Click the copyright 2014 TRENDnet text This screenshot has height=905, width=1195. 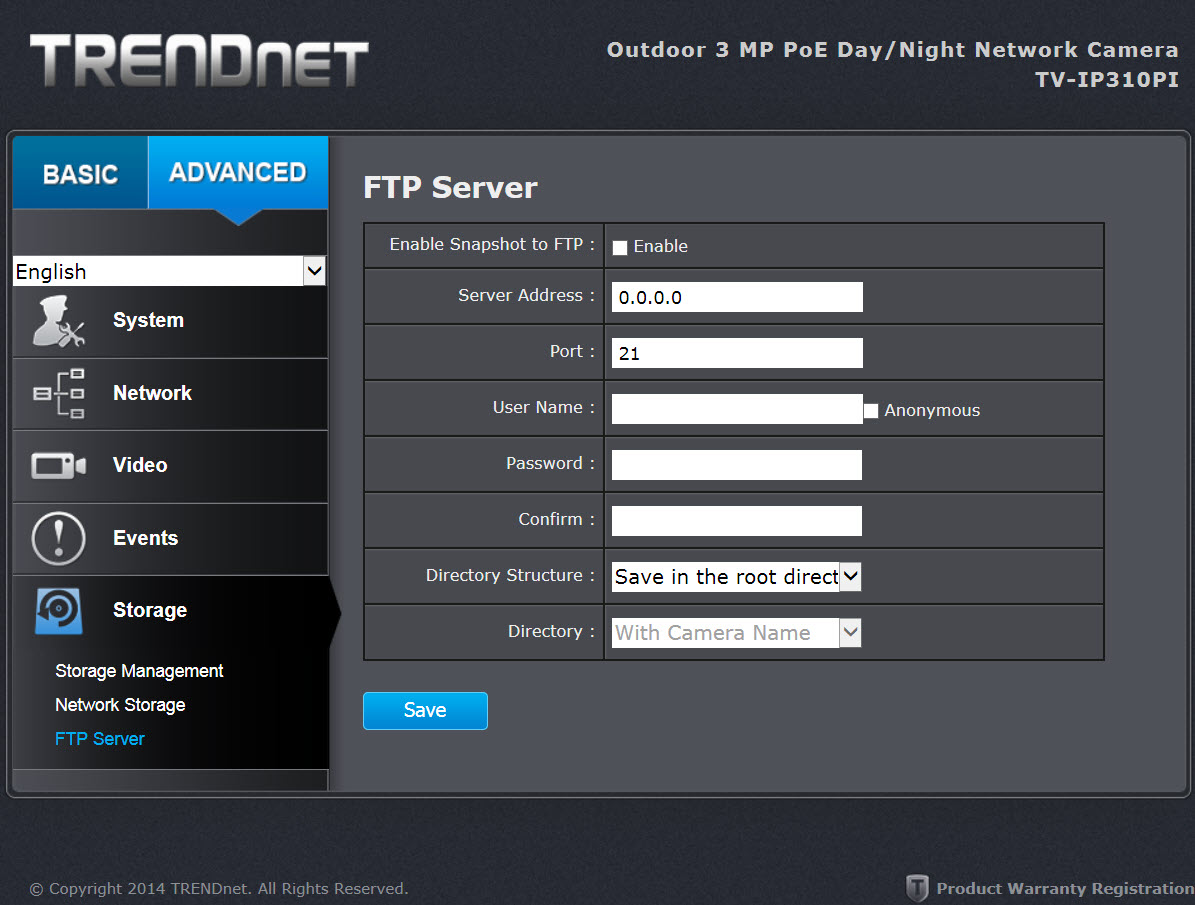219,888
